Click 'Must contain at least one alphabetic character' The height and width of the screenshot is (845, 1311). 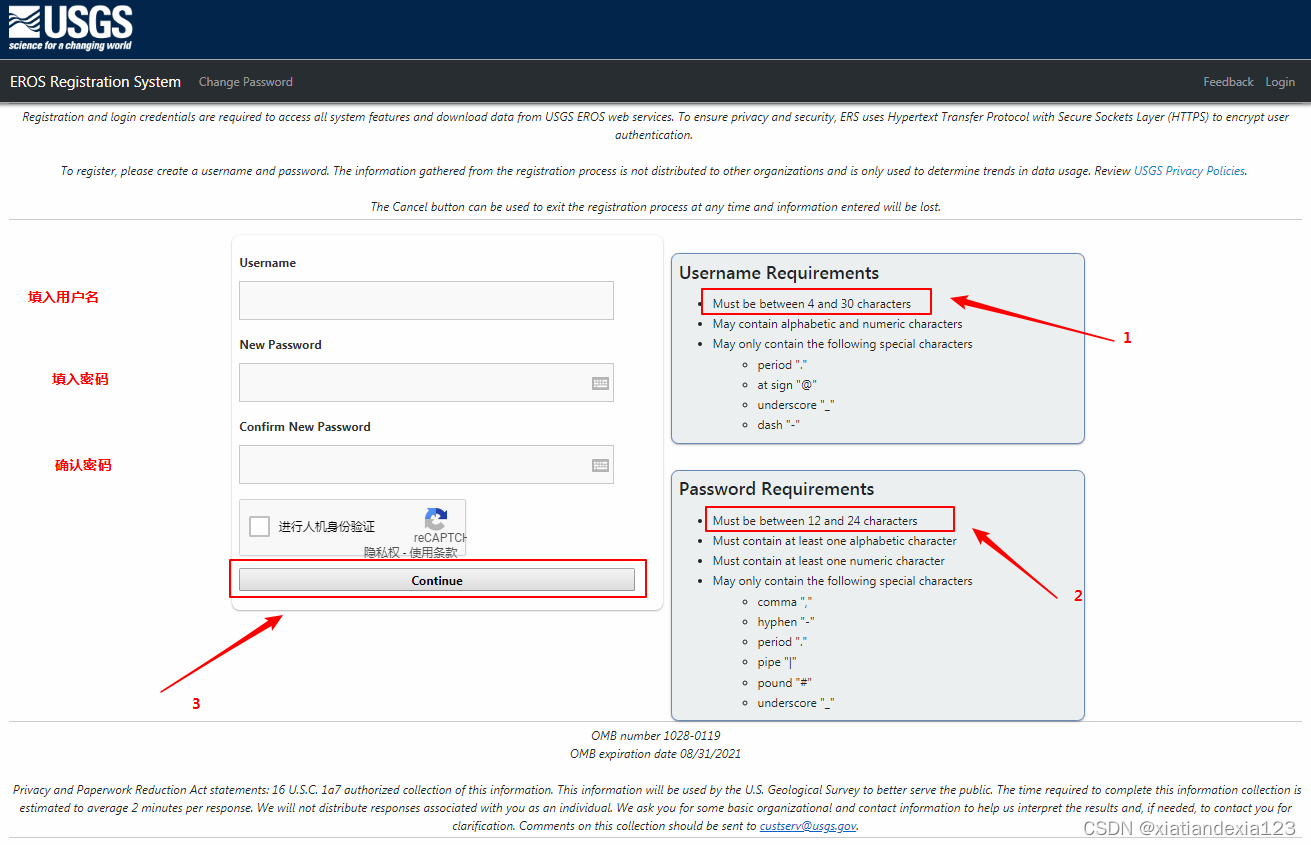point(835,541)
